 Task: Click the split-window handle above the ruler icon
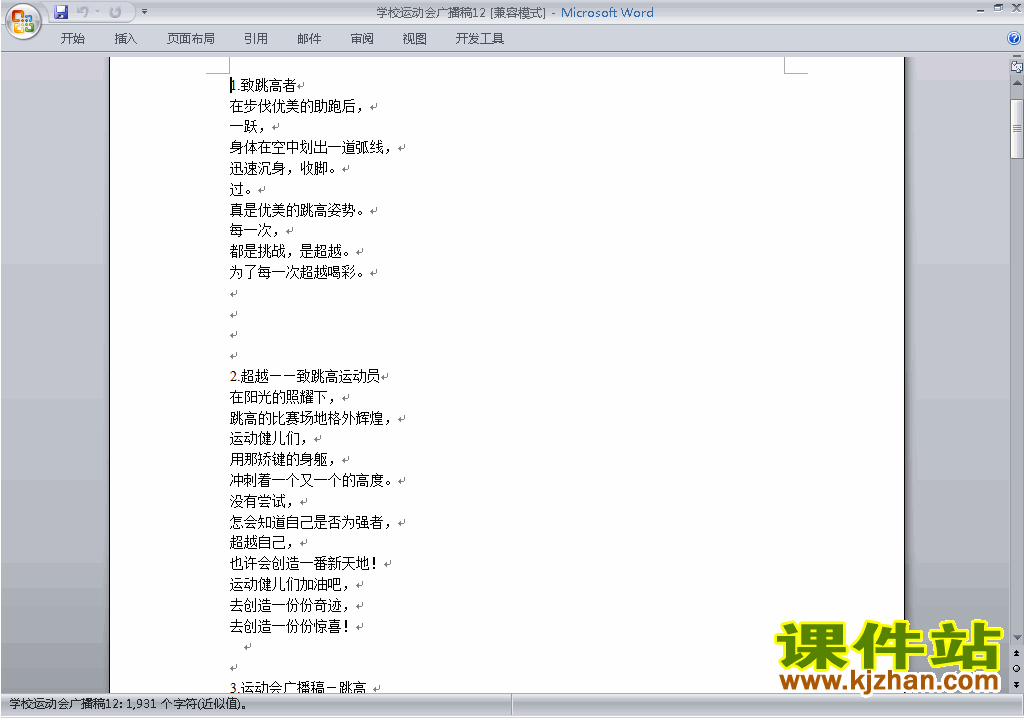[1016, 57]
